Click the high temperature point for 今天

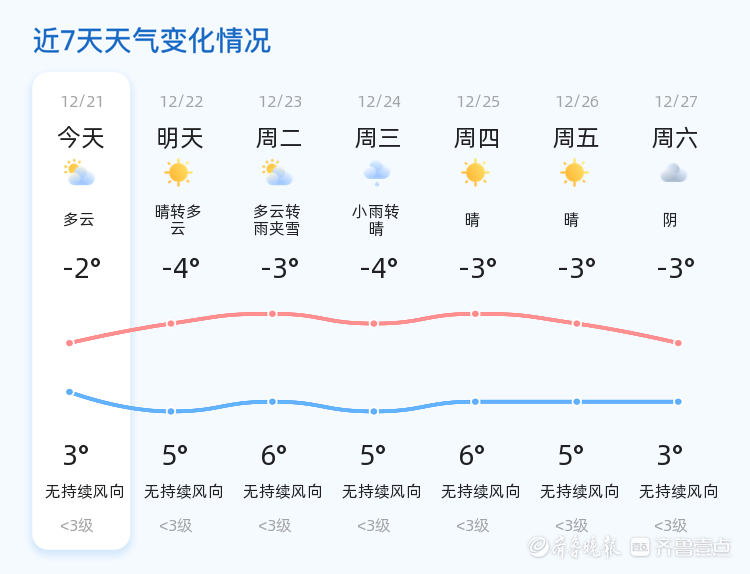click(70, 343)
